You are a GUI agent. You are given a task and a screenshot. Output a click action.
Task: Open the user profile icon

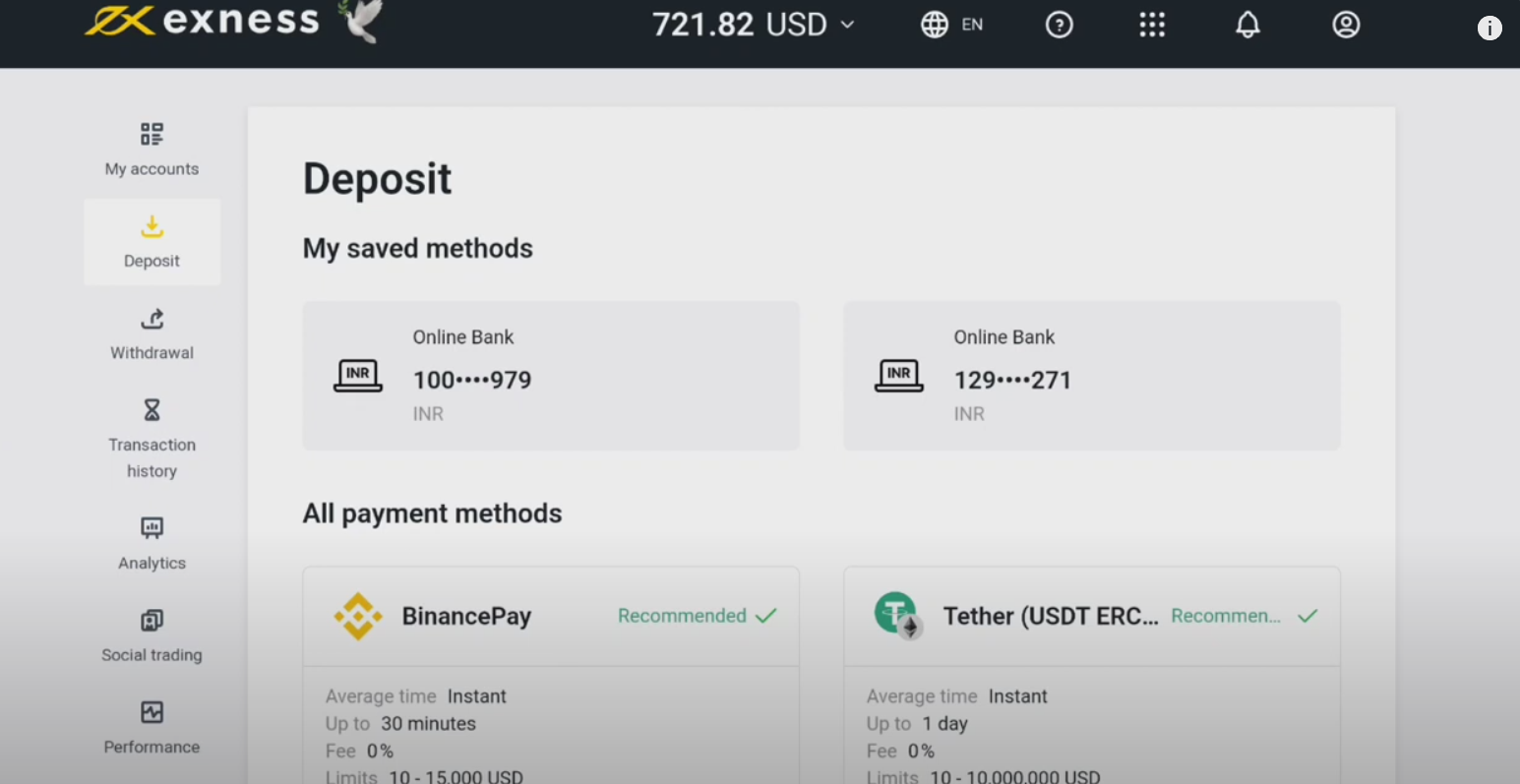click(x=1346, y=25)
